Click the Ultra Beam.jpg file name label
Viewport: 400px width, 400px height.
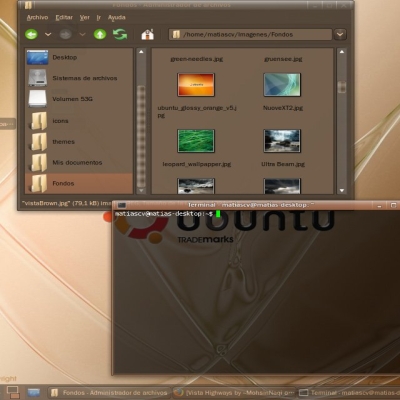[x=283, y=164]
